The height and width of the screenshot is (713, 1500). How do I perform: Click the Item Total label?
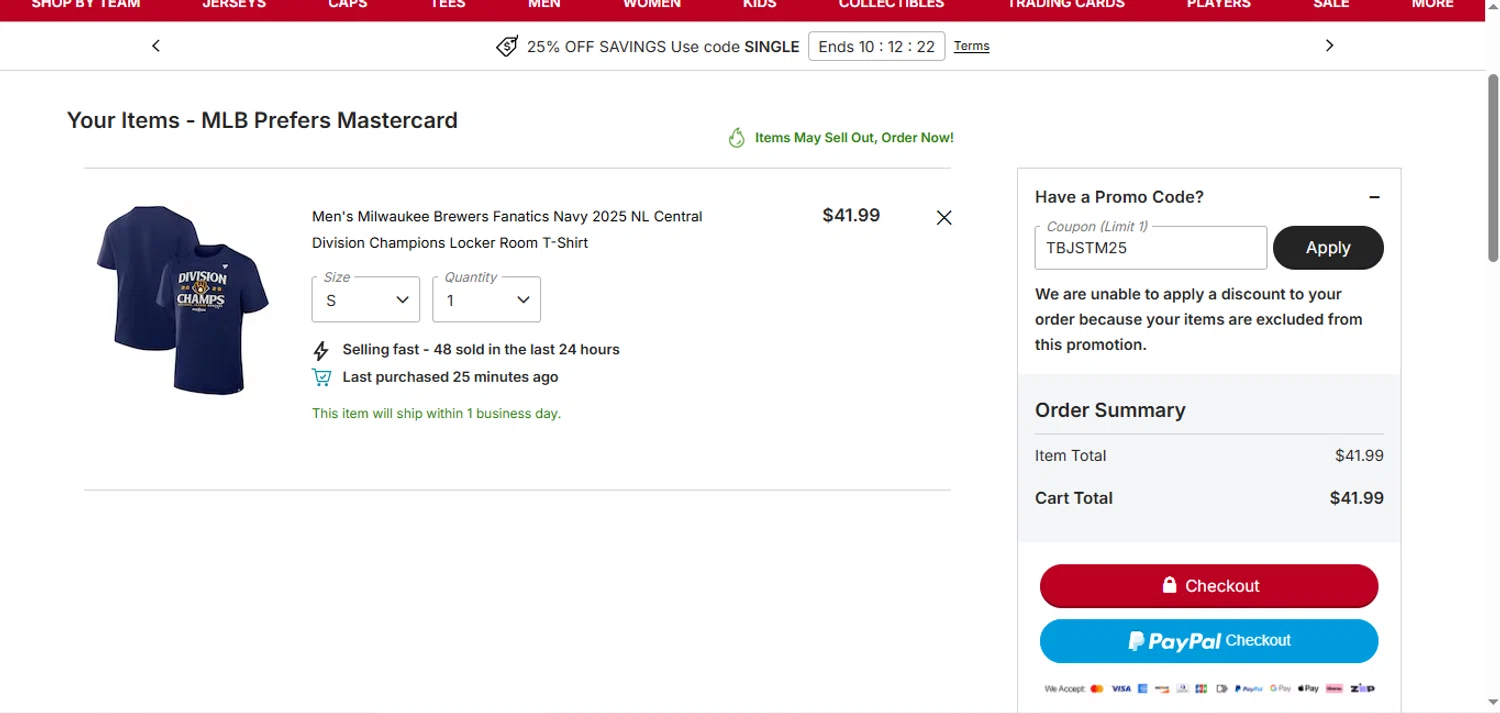[x=1070, y=456]
